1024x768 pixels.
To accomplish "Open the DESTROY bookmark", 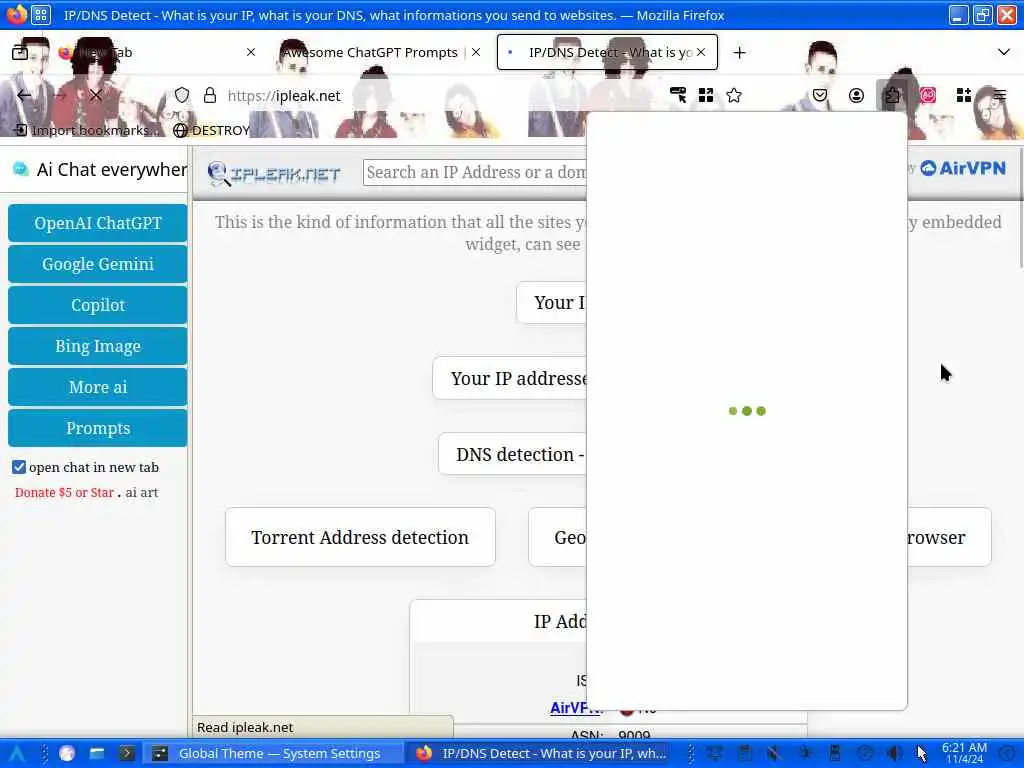I will pos(212,130).
